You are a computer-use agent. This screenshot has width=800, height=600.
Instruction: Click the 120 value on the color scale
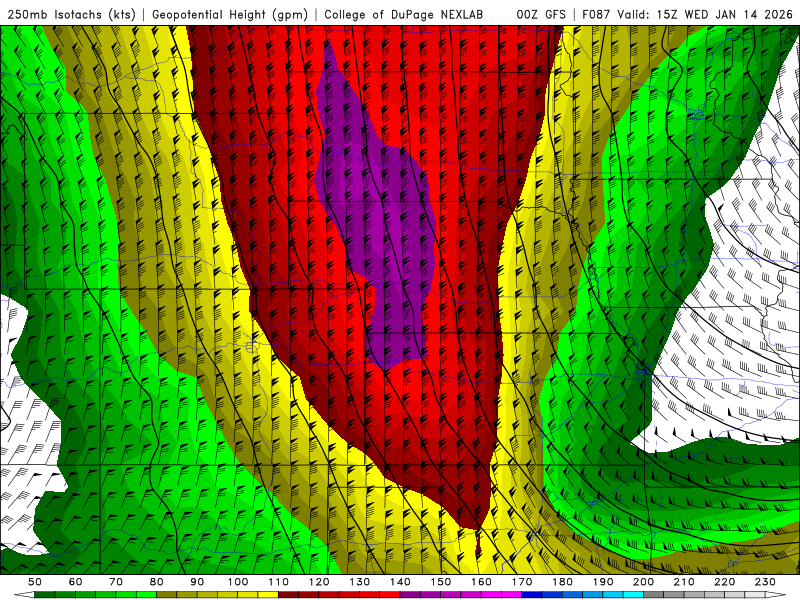319,582
